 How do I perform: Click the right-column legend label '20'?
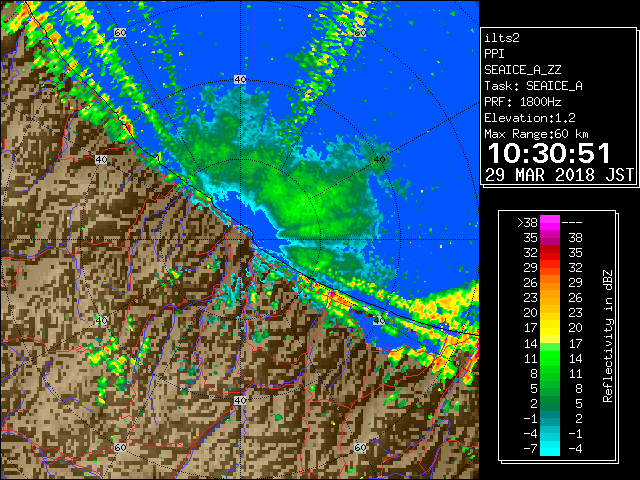pyautogui.click(x=575, y=328)
